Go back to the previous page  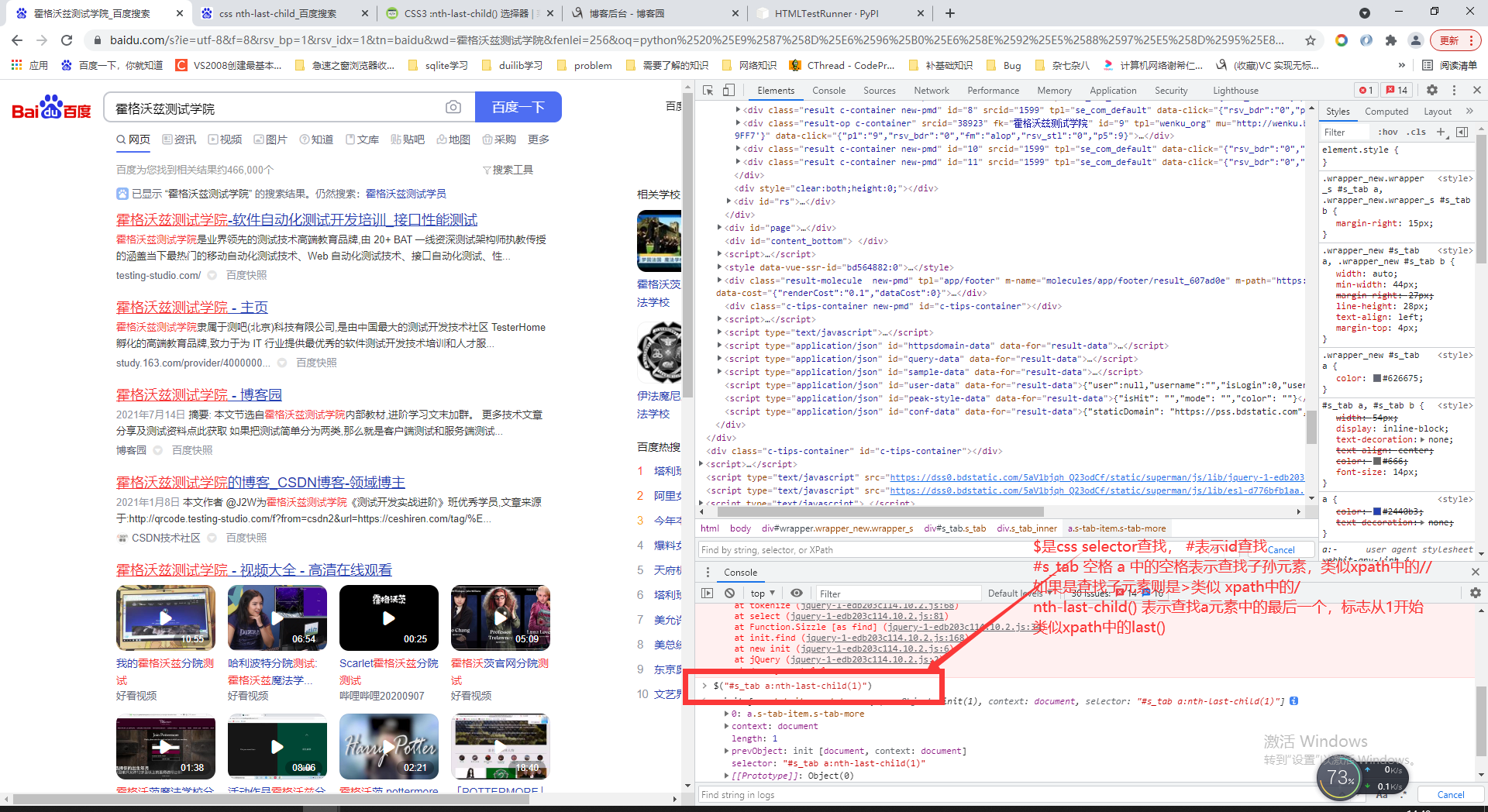[17, 40]
